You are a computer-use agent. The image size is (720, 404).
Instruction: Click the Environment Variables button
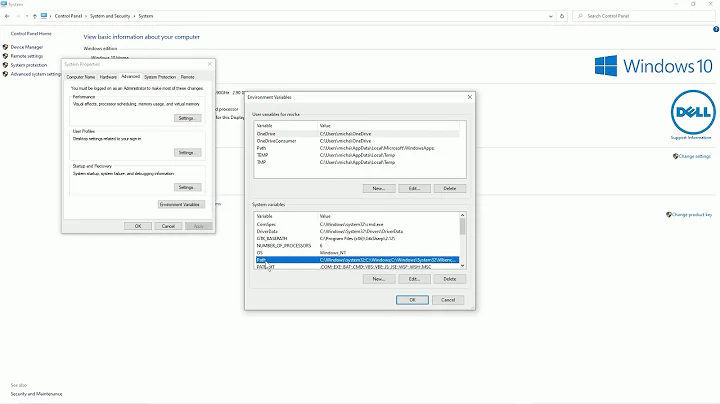(x=181, y=204)
